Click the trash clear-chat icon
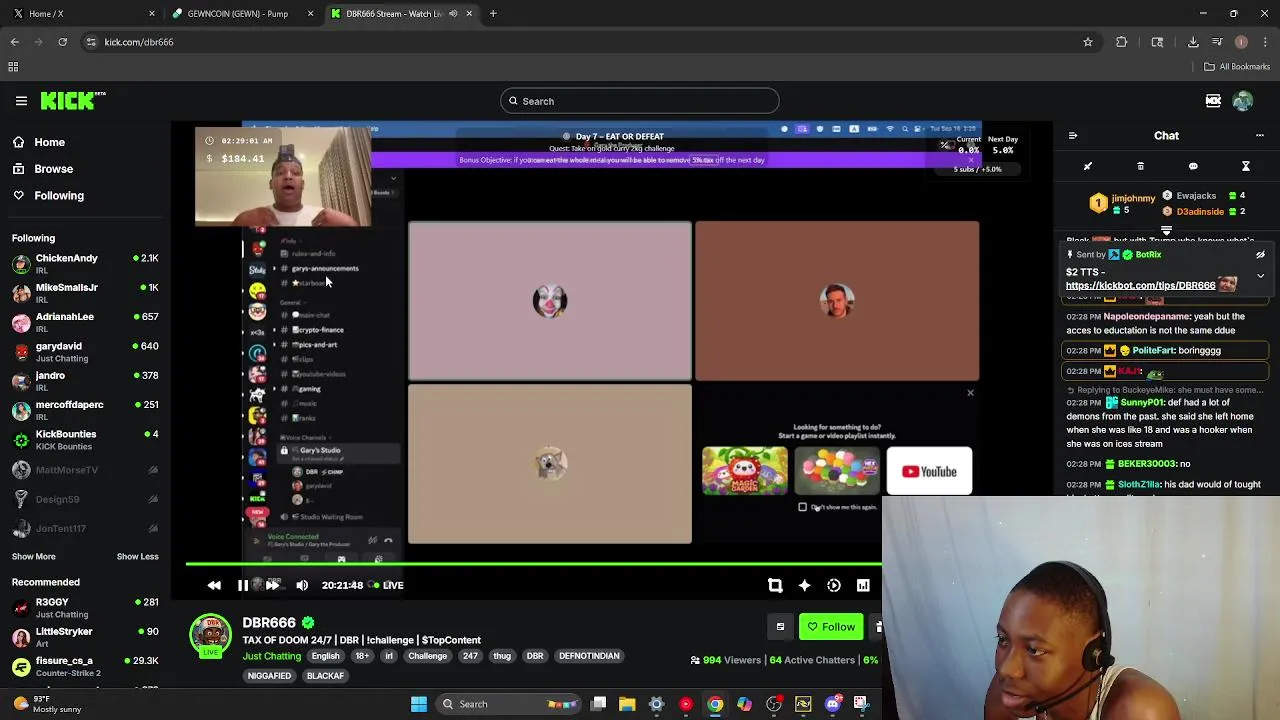 click(x=1140, y=166)
